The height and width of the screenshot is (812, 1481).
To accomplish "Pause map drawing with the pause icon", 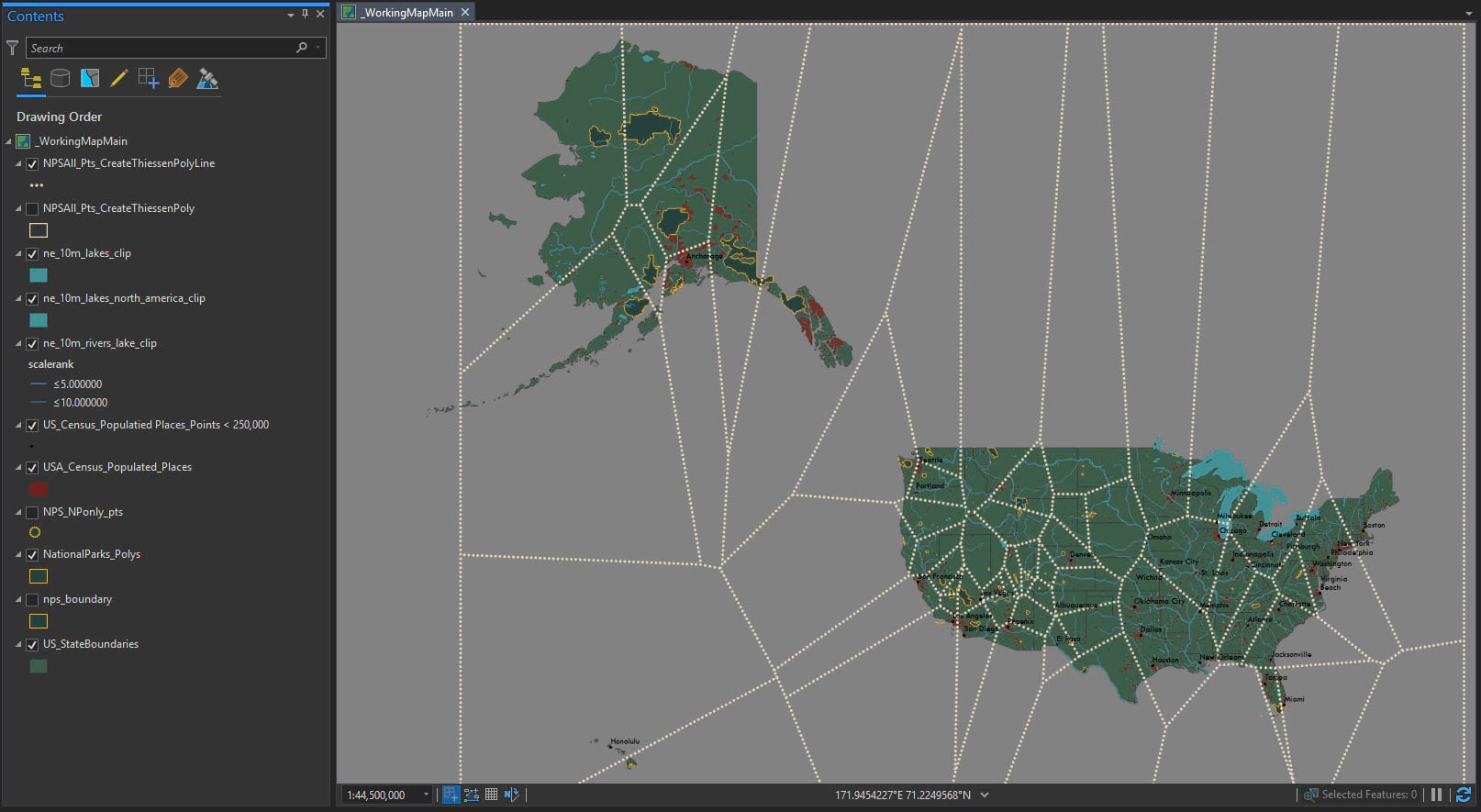I will pyautogui.click(x=1437, y=795).
